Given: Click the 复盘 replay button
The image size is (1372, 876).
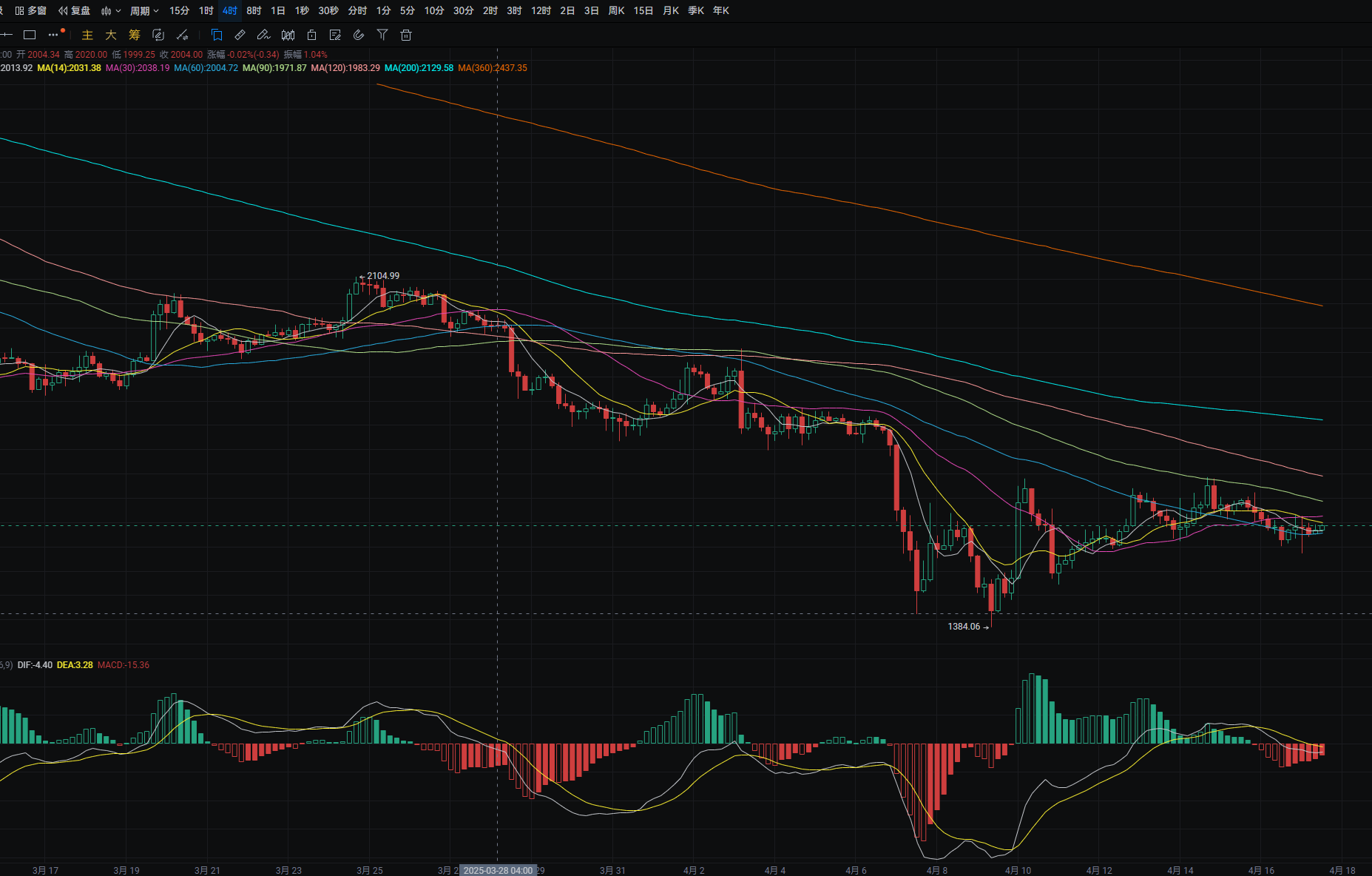Looking at the screenshot, I should point(75,10).
